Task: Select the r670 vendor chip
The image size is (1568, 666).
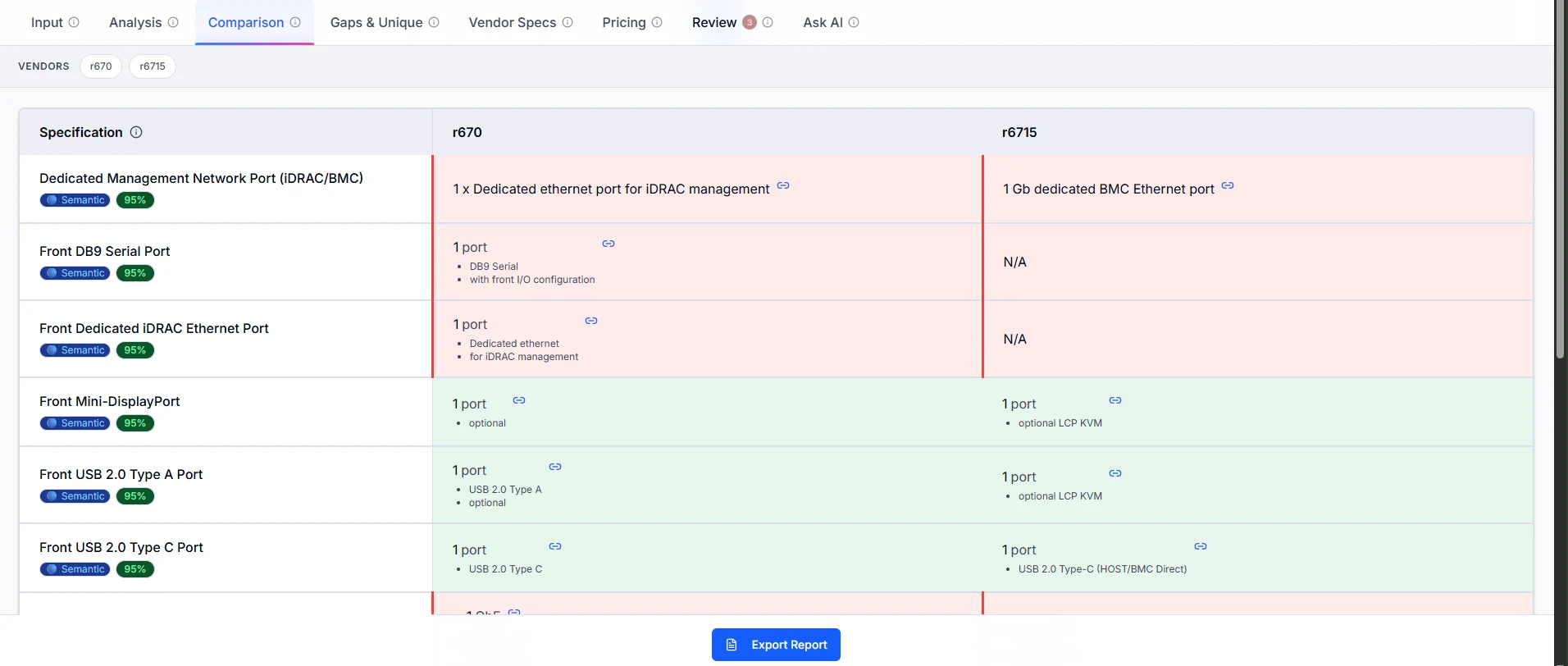Action: (101, 66)
